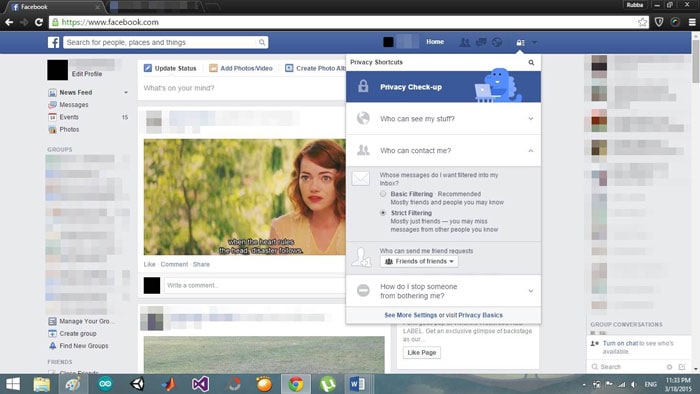The height and width of the screenshot is (394, 700).
Task: Click 'See More Settings' link
Action: pos(411,315)
